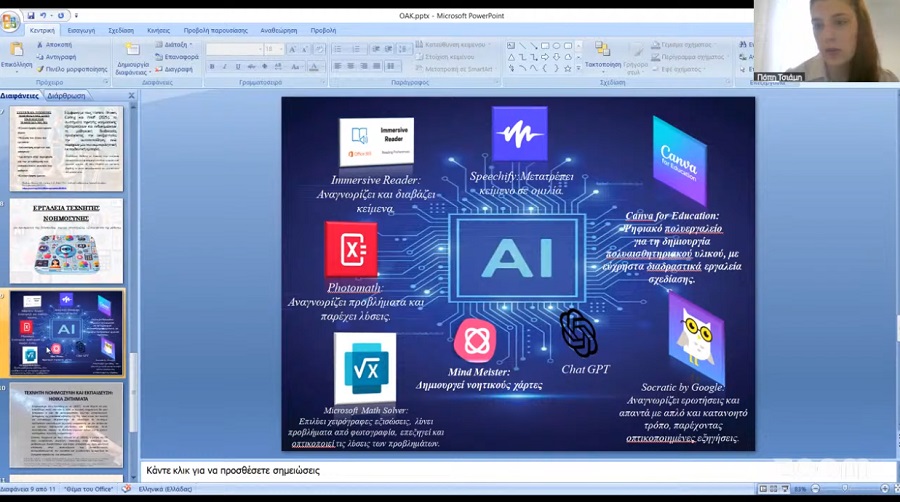
Task: Select the ΕΡΓΑΛΕΙΑ ΤΕΧΝΗΤΗΣ ΝΟΗΜΟΣΥΝΗΣ slide thumbnail
Action: (67, 241)
